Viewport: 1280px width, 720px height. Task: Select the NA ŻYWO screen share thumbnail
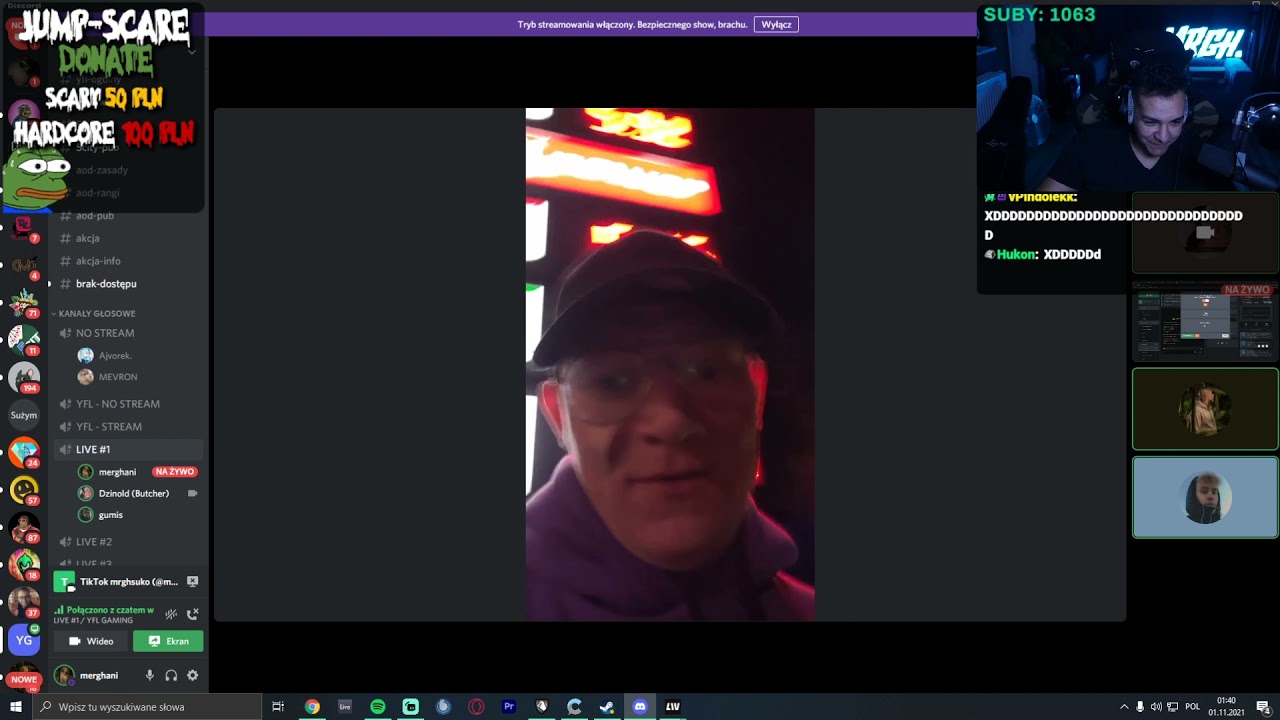click(1205, 321)
